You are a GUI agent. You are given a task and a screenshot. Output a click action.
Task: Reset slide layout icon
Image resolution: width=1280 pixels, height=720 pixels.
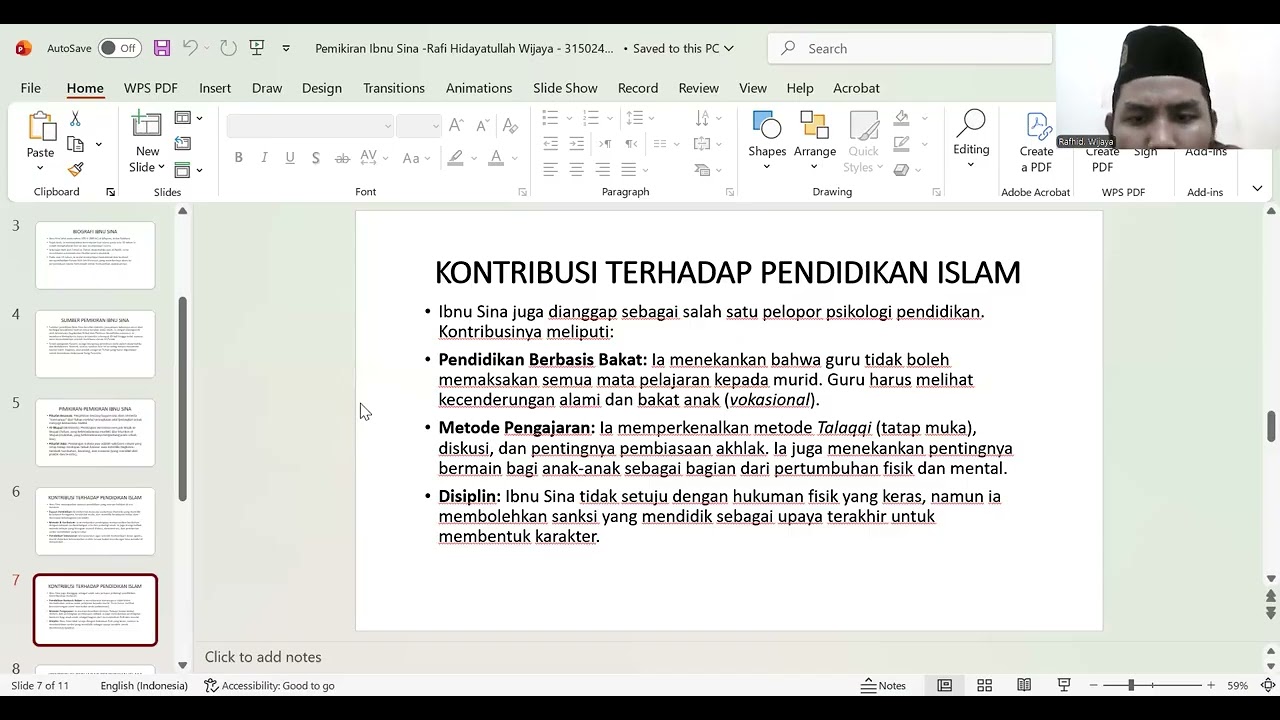point(182,144)
